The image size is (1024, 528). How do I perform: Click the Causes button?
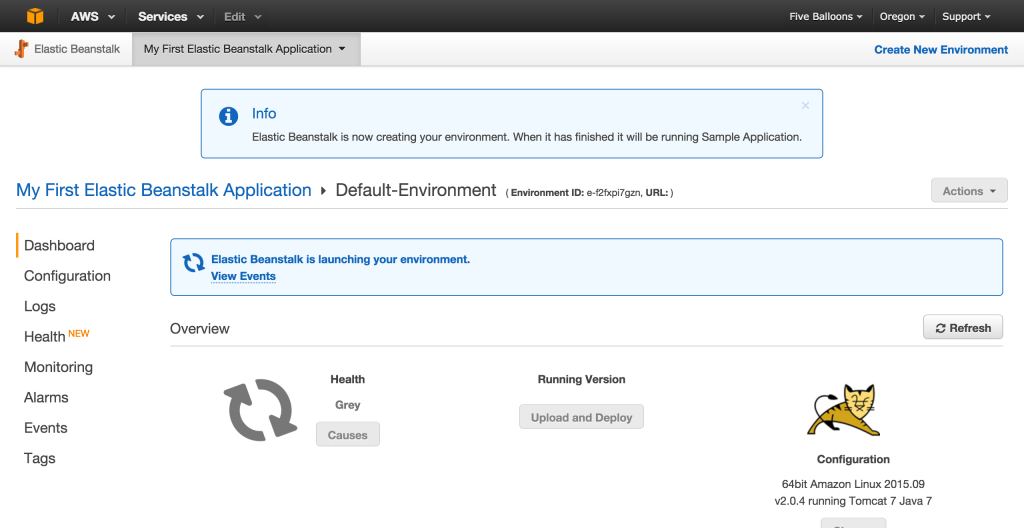click(x=347, y=435)
